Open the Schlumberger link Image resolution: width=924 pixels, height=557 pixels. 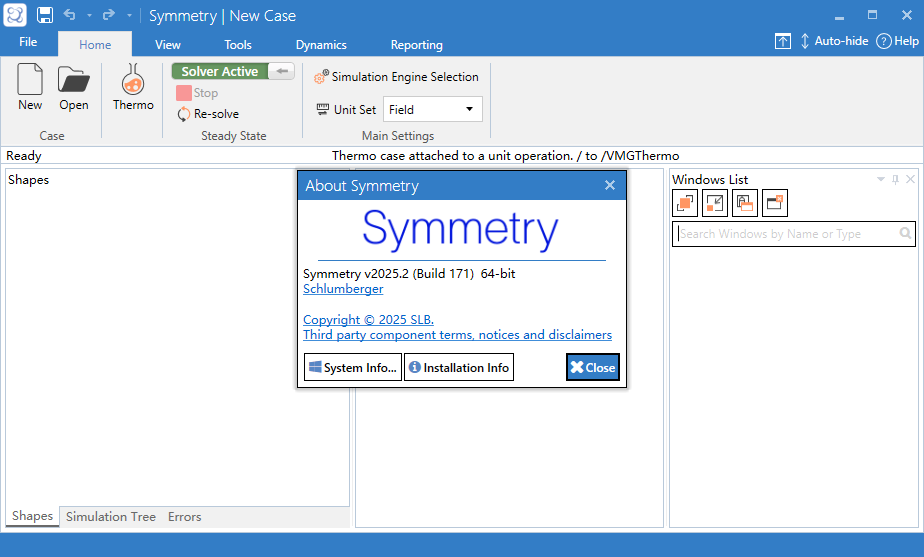(x=343, y=289)
